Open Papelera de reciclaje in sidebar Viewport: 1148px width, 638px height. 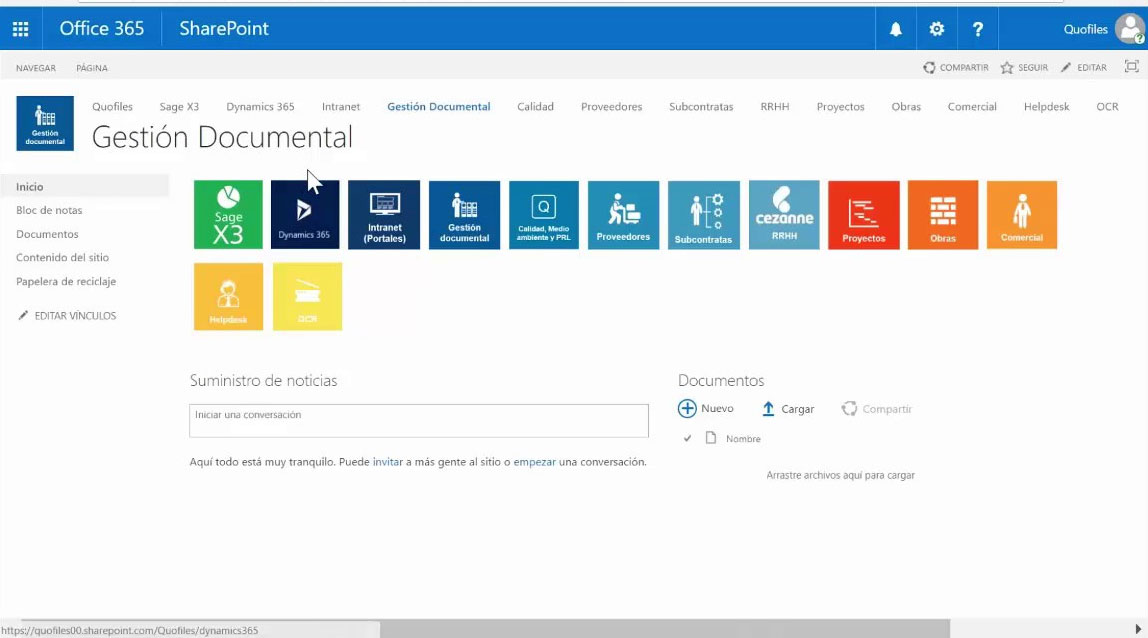coord(66,281)
